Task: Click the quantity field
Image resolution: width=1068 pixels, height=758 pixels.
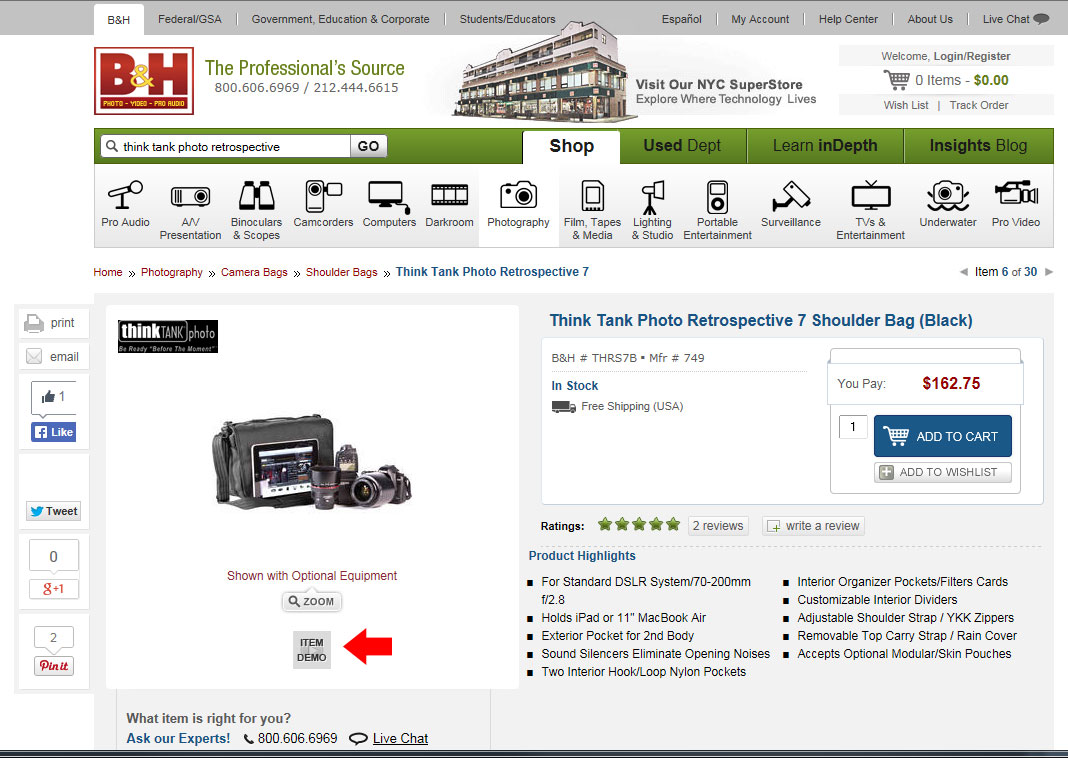Action: [x=852, y=427]
